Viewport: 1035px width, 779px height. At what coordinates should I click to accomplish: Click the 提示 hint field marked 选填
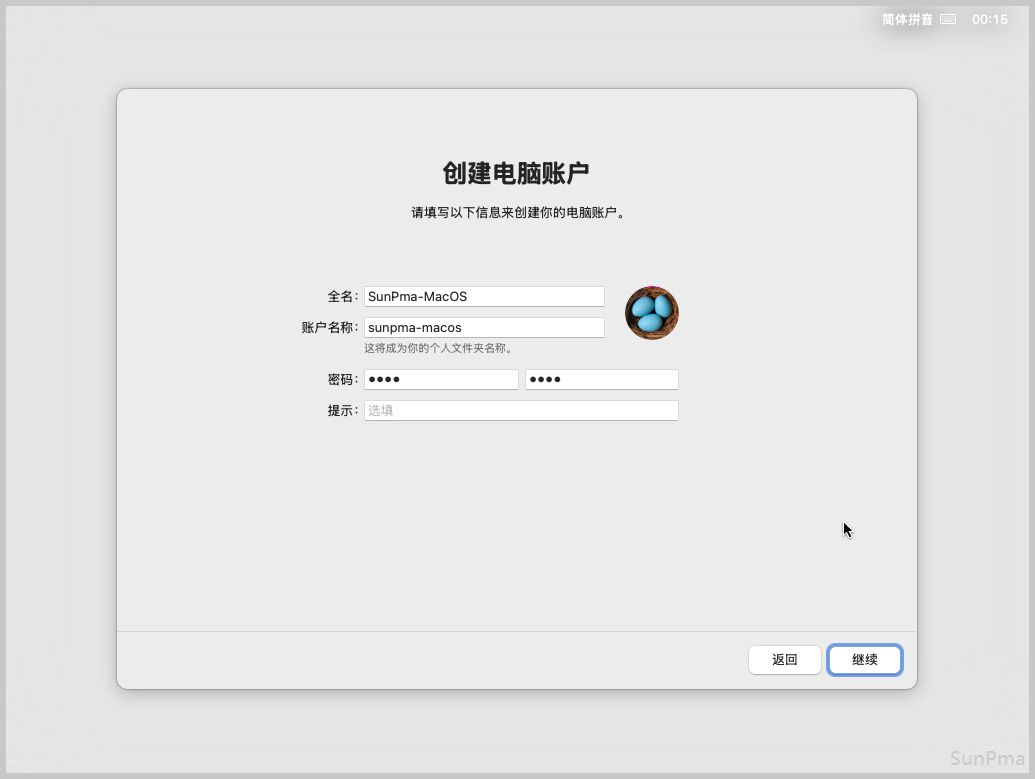[x=521, y=410]
